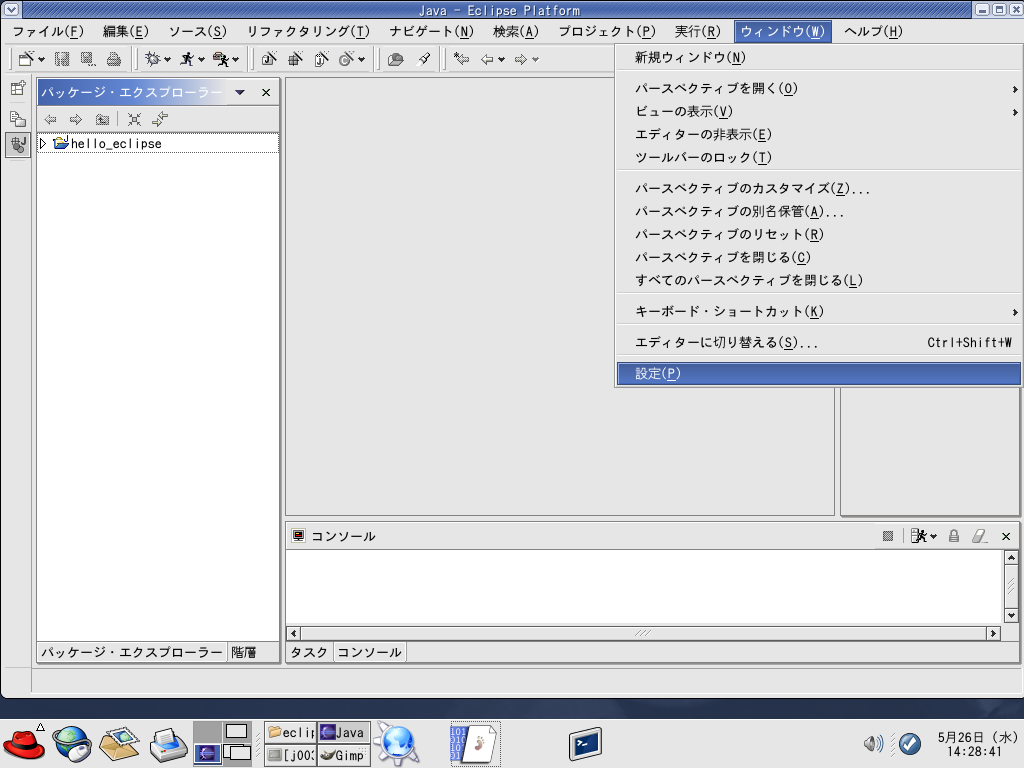Click the console process list icon
This screenshot has width=1024, height=768.
(920, 536)
